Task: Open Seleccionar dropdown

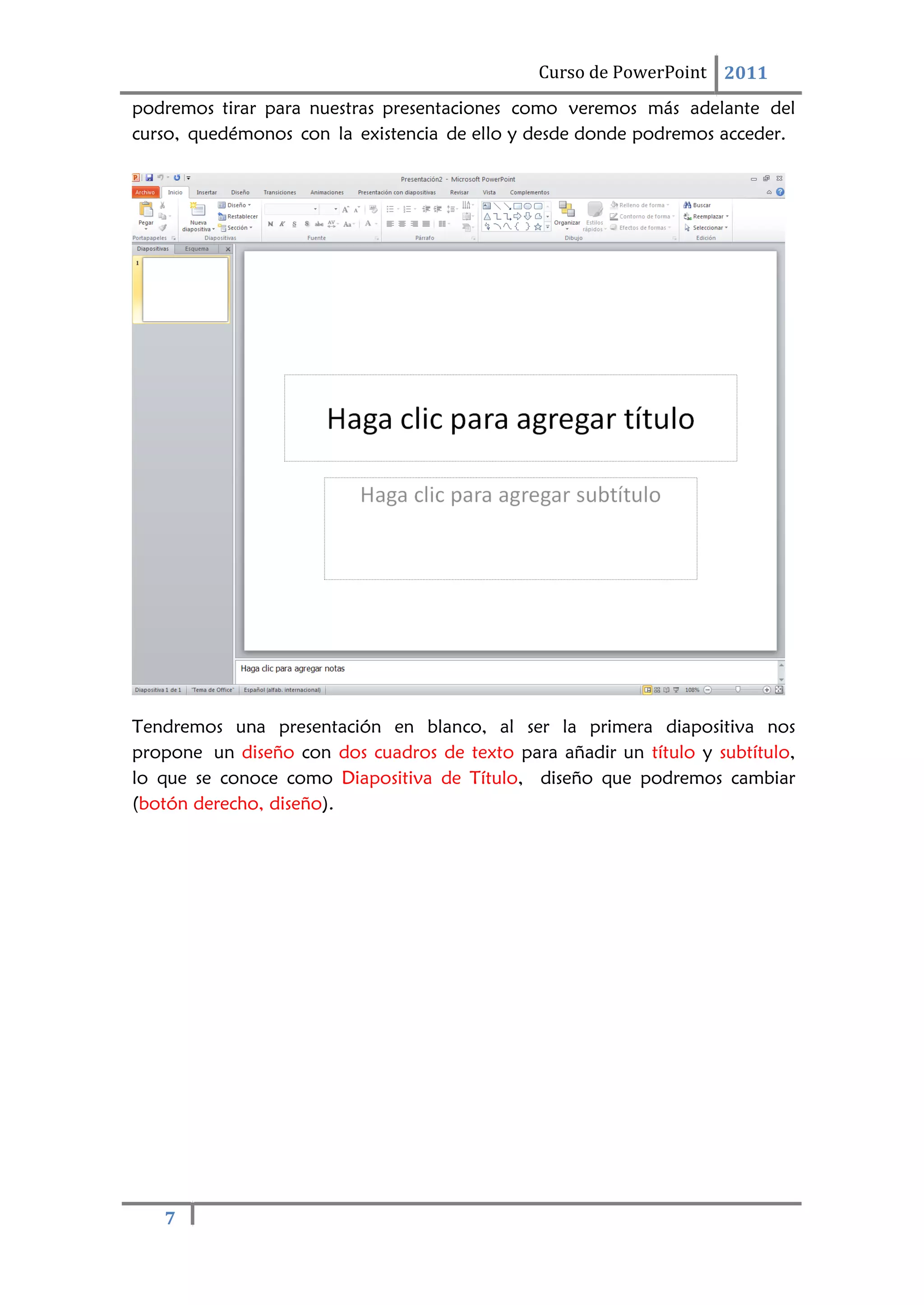Action: pyautogui.click(x=706, y=227)
